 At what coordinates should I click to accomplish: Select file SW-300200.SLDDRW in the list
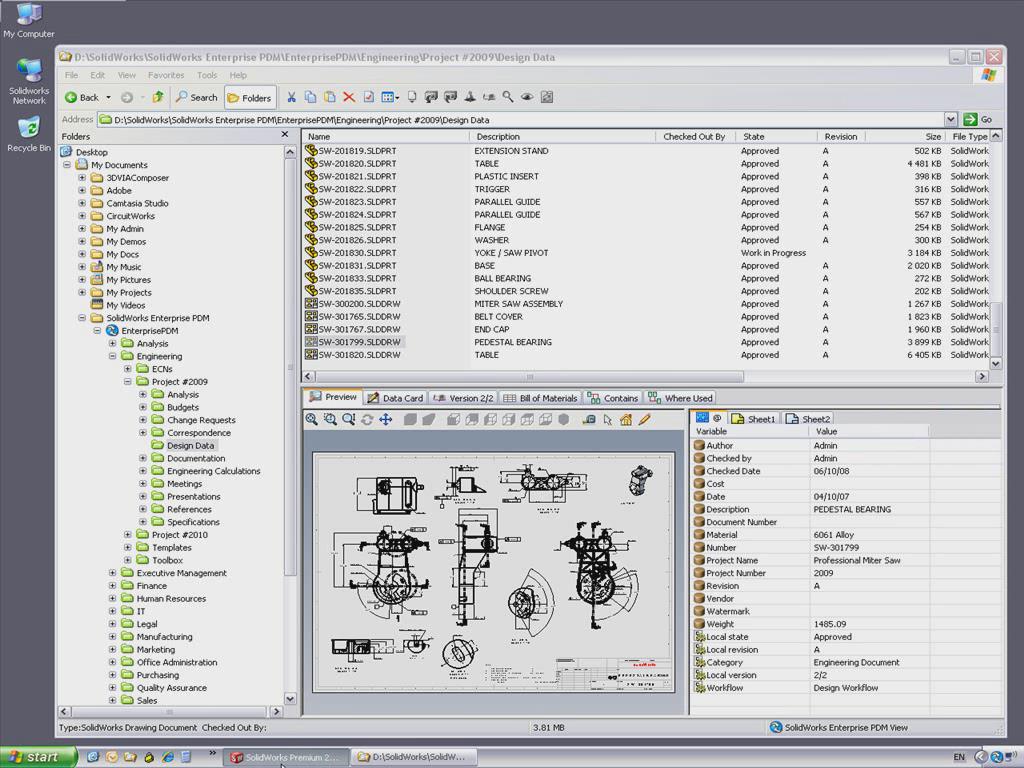click(353, 304)
